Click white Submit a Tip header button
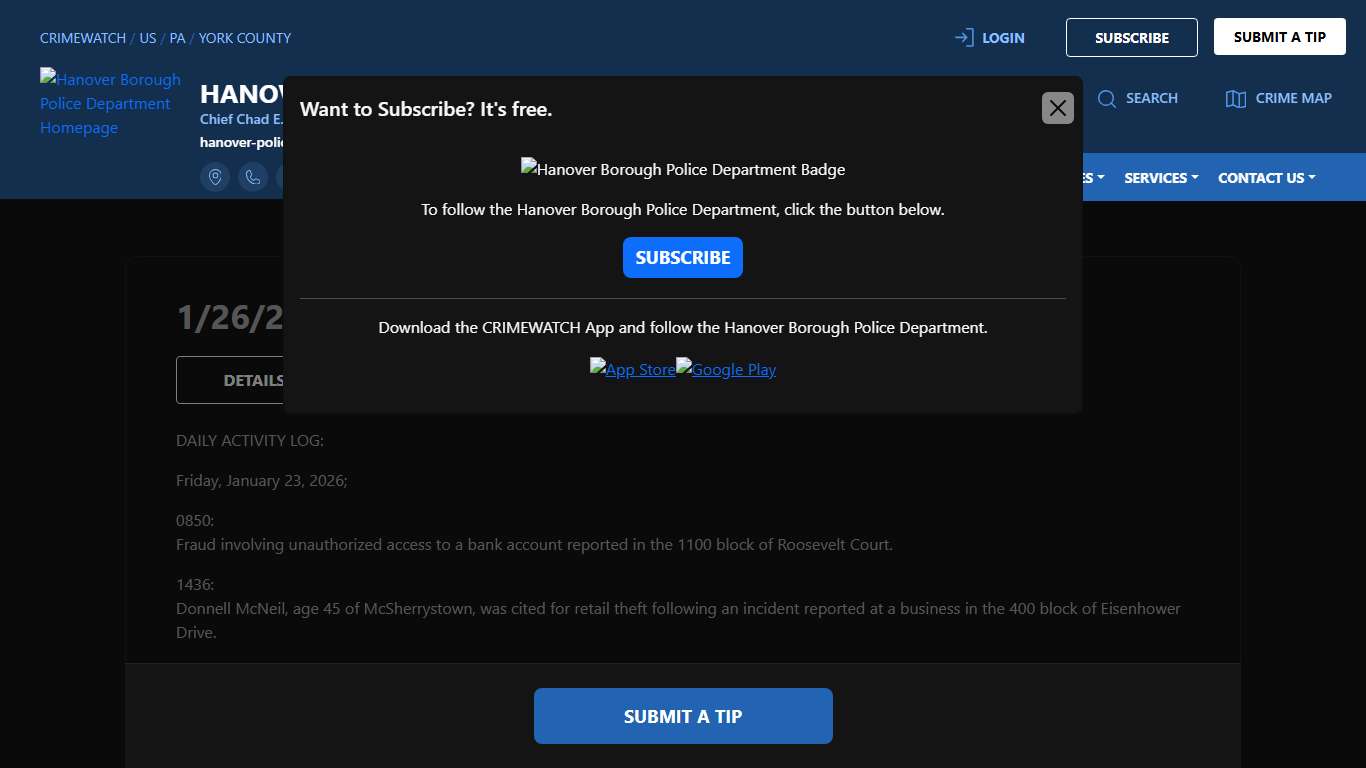Image resolution: width=1366 pixels, height=768 pixels. (x=1279, y=37)
